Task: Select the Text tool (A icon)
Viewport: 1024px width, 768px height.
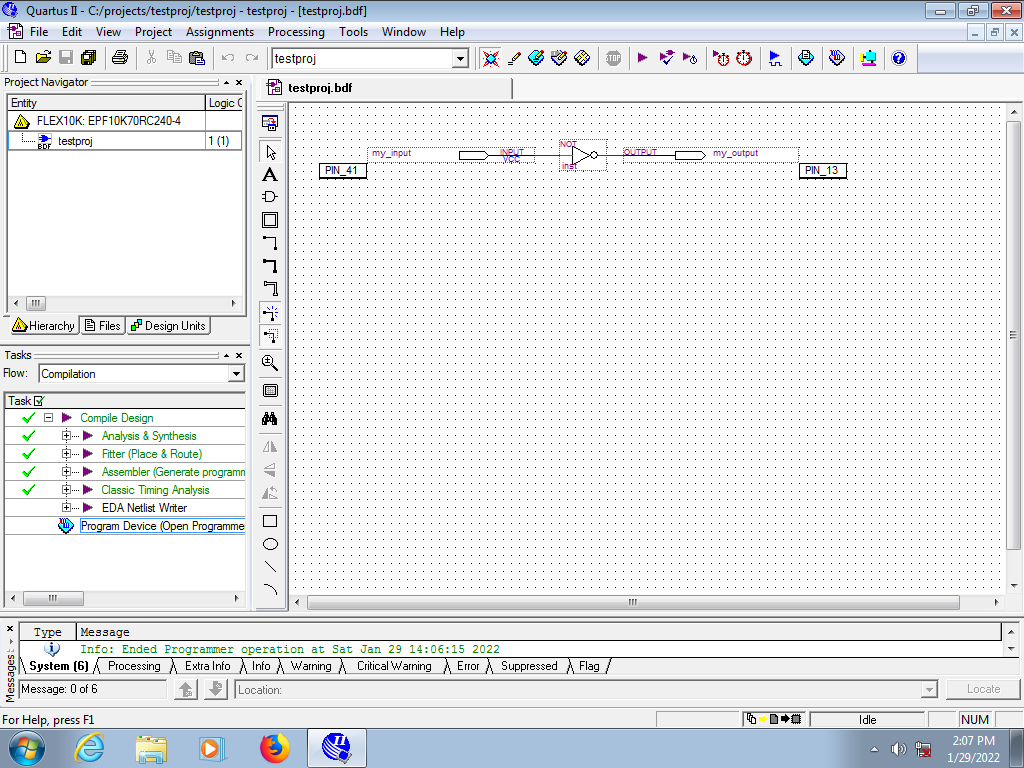Action: pyautogui.click(x=270, y=174)
